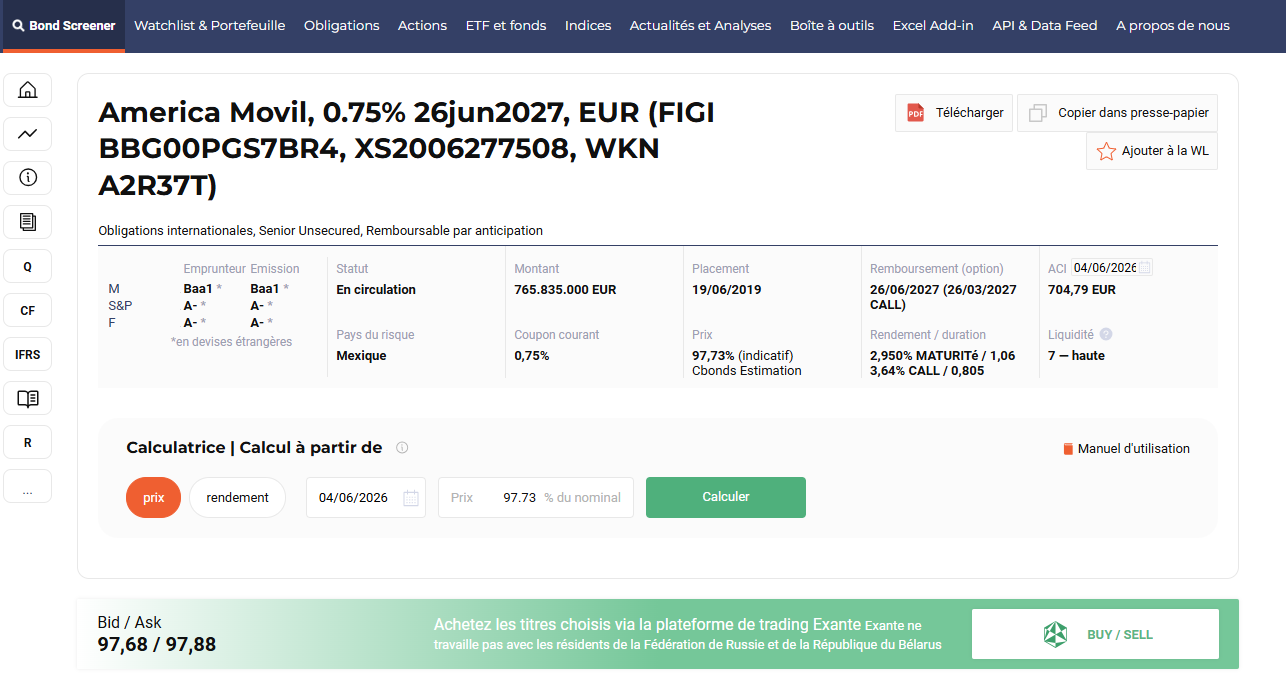The width and height of the screenshot is (1286, 676).
Task: Open Boîte à outils menu
Action: [832, 26]
